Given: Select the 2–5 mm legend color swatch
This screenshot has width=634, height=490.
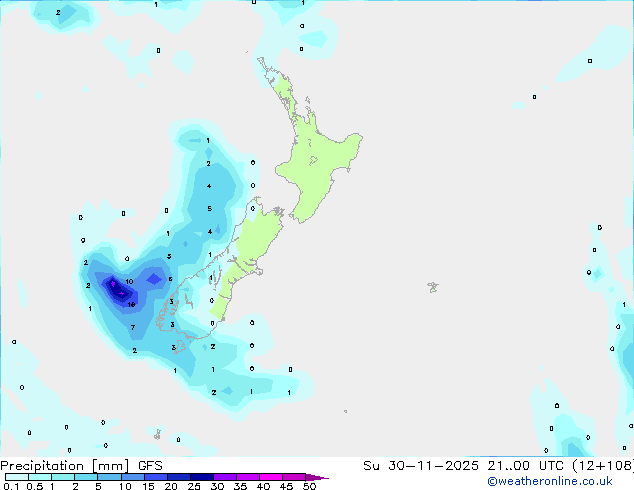Looking at the screenshot, I should tap(86, 477).
